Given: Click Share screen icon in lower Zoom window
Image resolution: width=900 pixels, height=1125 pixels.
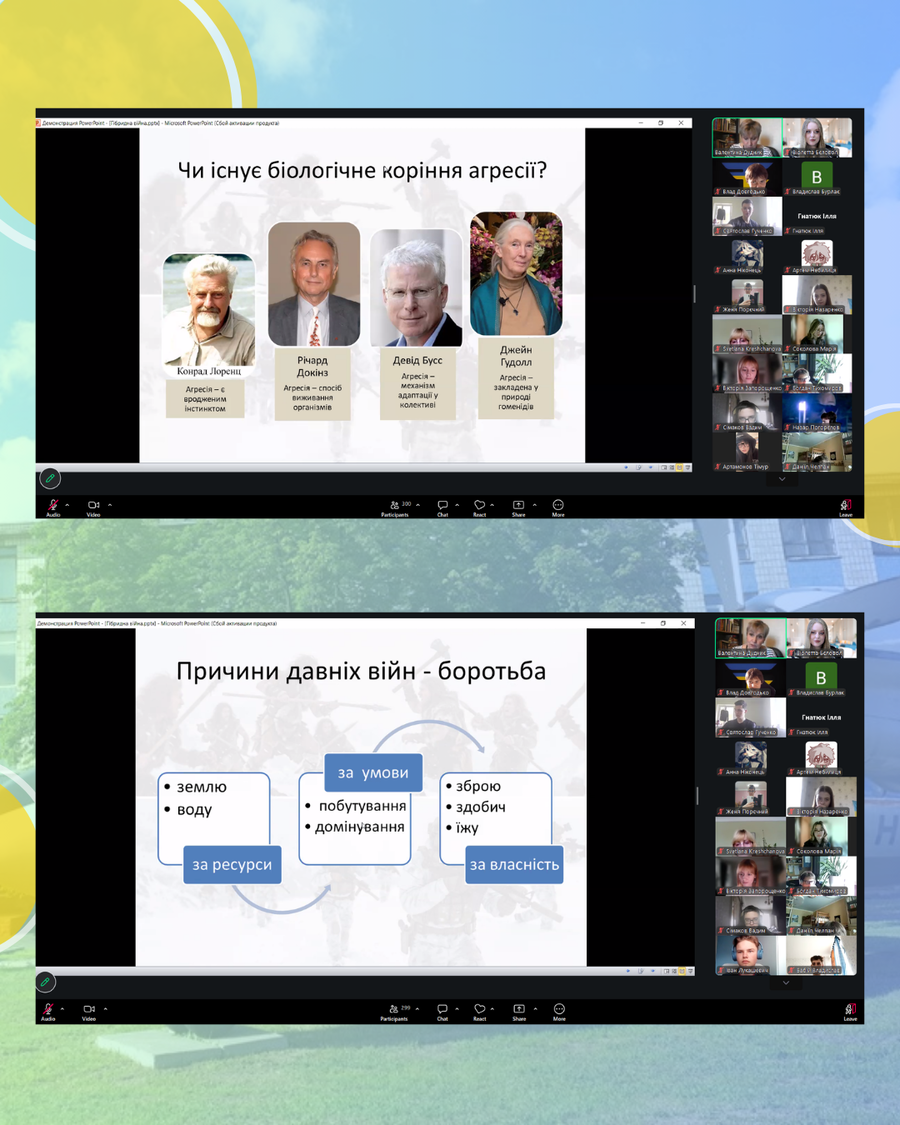Looking at the screenshot, I should (519, 1010).
